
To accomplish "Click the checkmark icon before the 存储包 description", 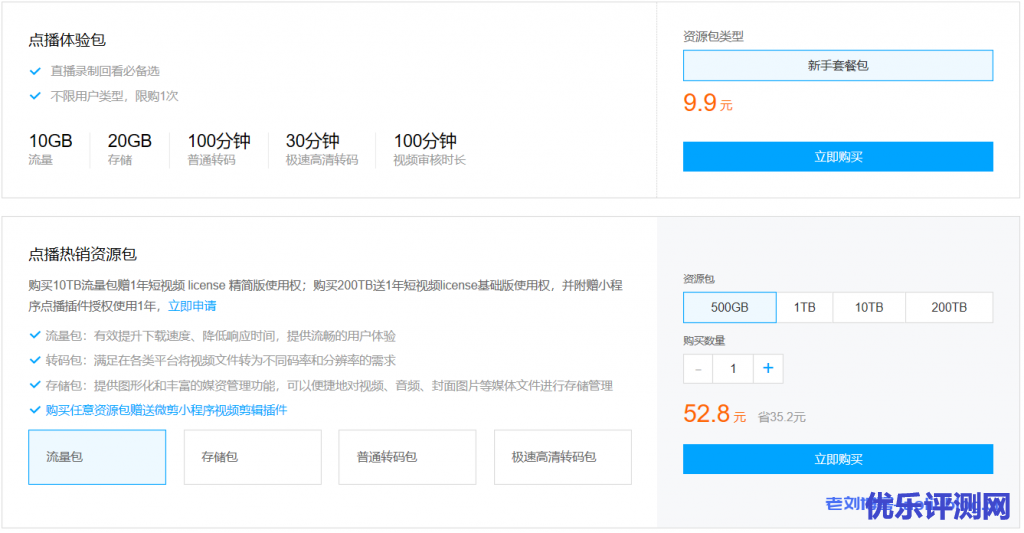I will (x=35, y=385).
